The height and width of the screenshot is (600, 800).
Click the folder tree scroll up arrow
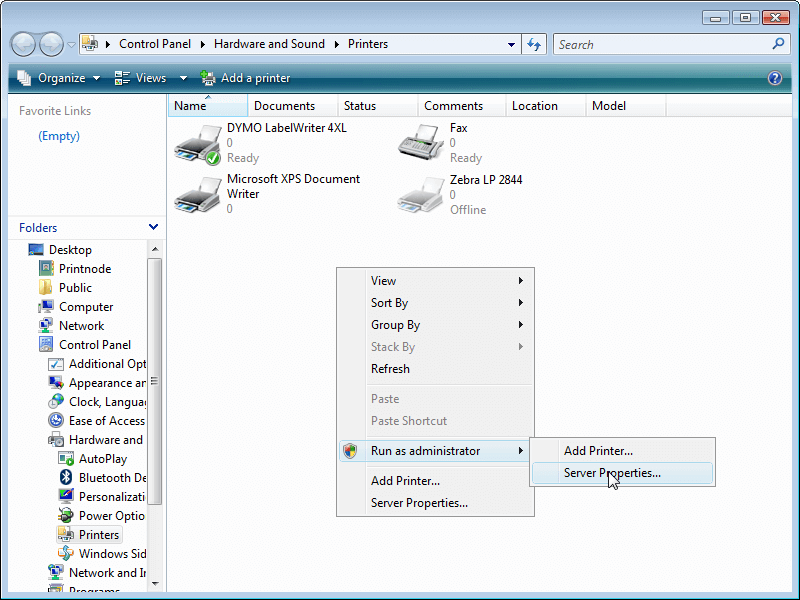(155, 249)
